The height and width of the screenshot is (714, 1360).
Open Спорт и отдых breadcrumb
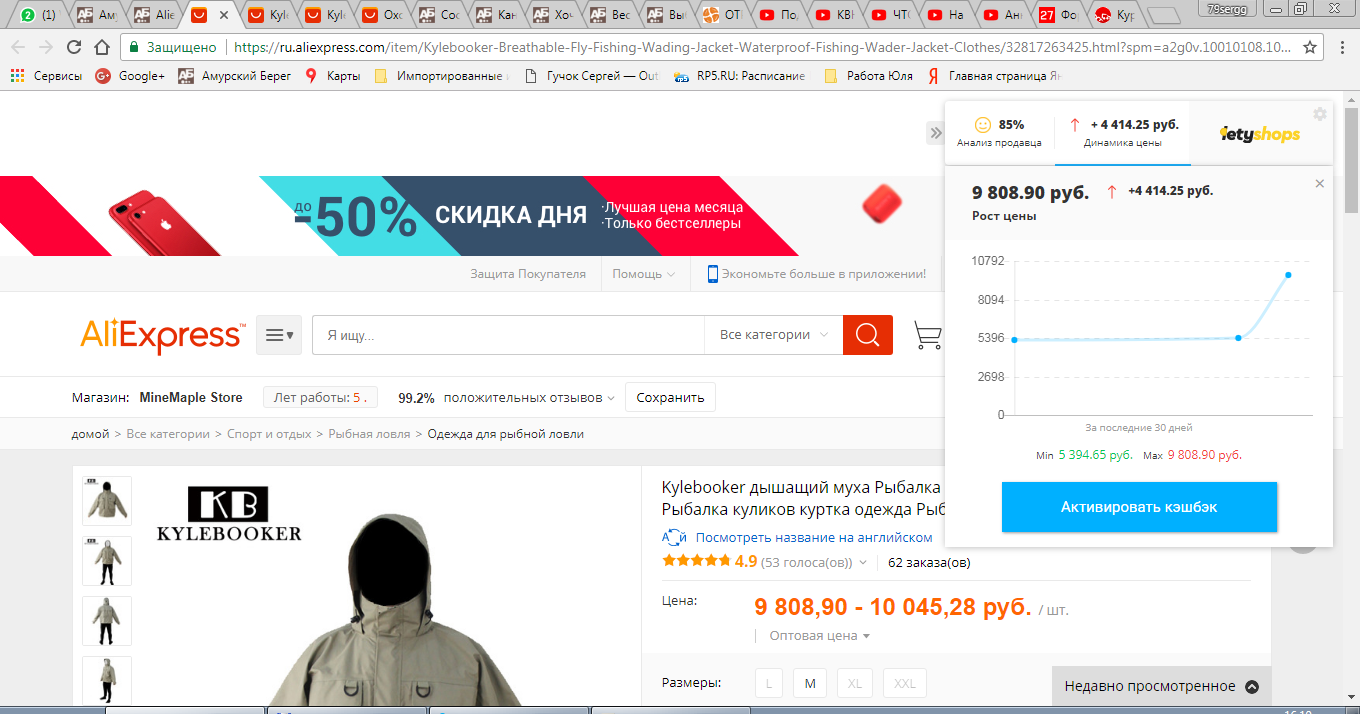pos(268,434)
